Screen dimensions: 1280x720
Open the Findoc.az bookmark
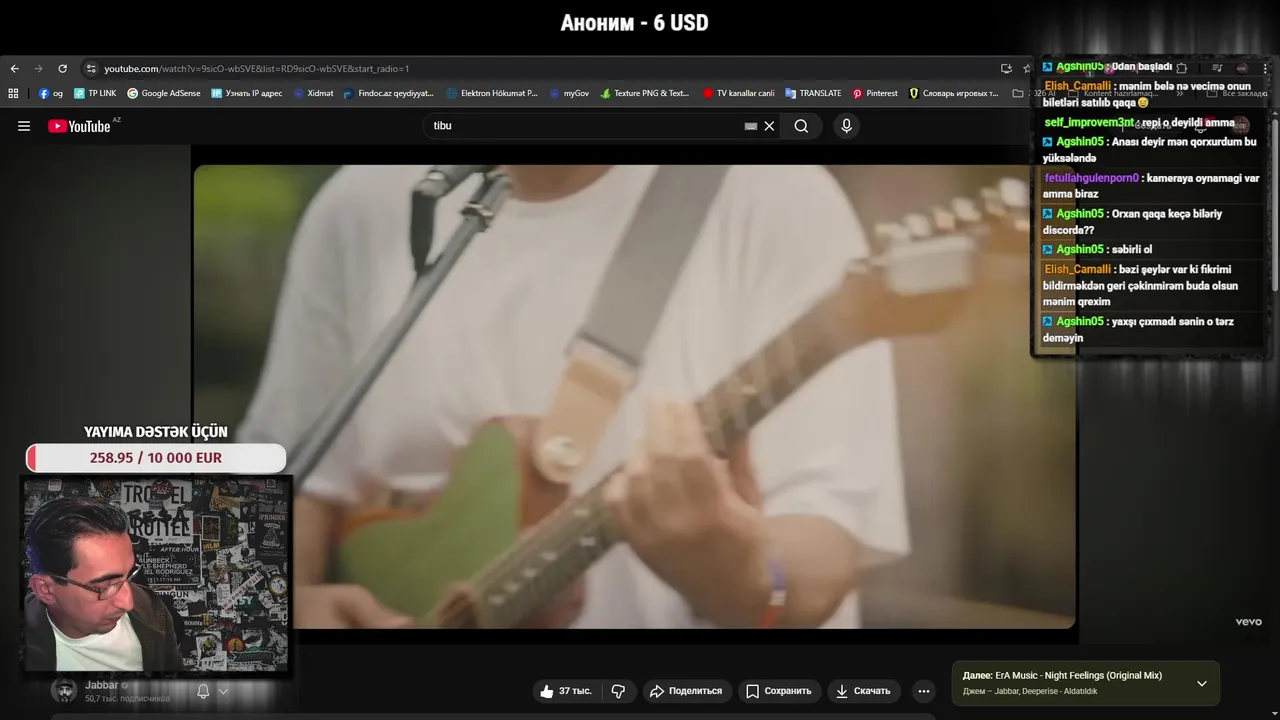[x=388, y=93]
